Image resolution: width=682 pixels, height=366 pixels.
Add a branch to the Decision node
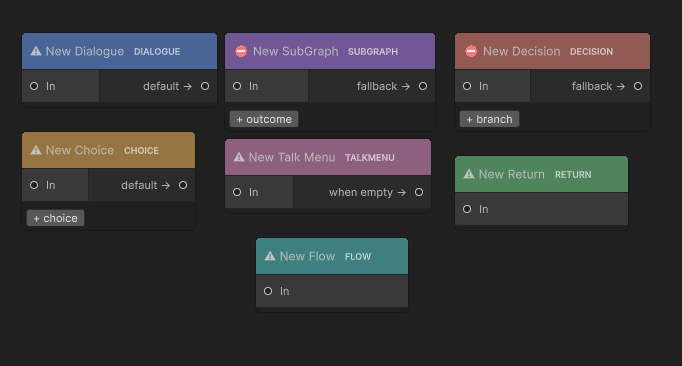pos(489,119)
